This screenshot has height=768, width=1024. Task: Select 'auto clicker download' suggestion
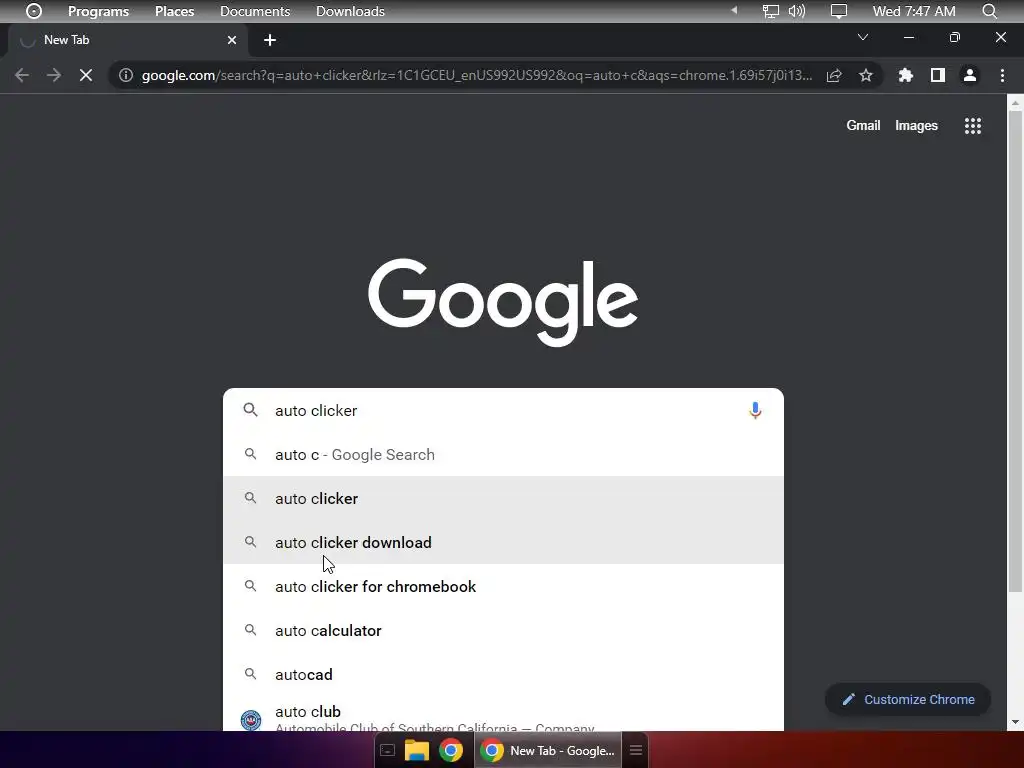(503, 542)
